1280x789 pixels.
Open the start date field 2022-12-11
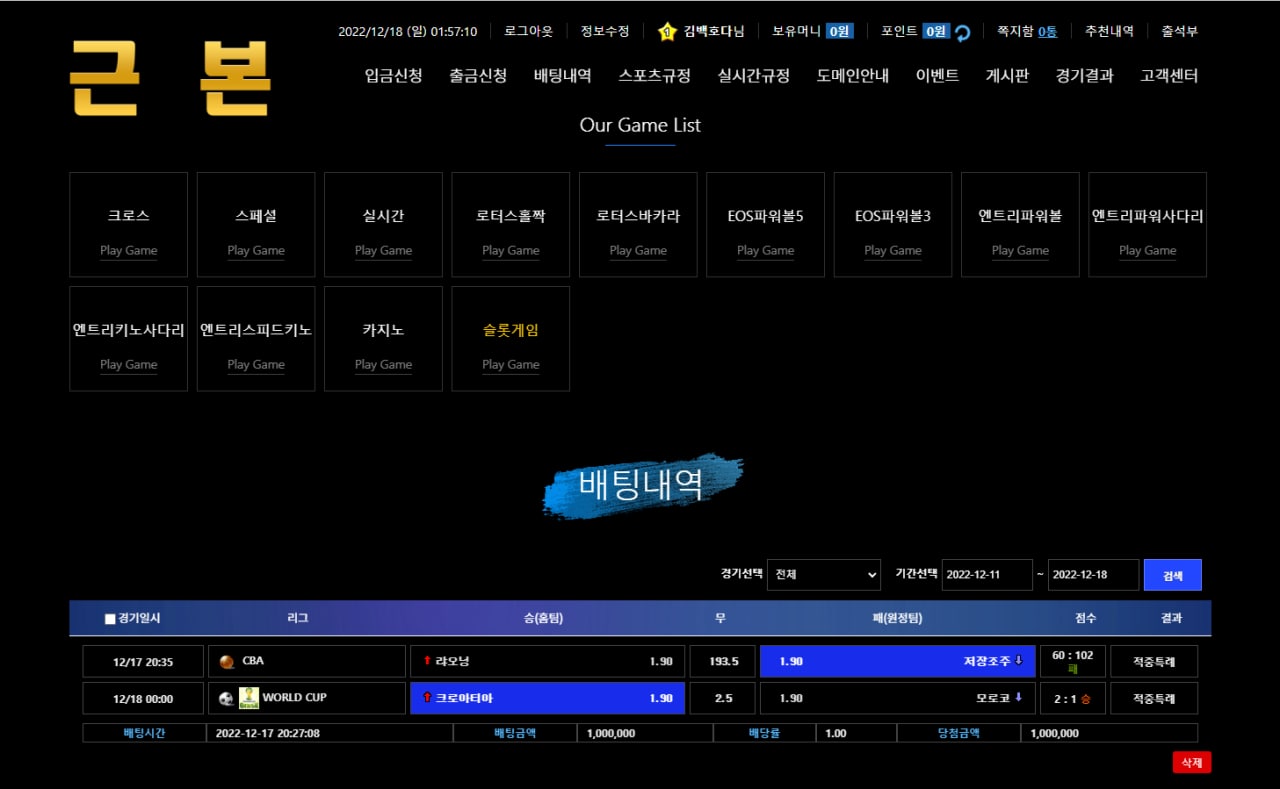[987, 575]
